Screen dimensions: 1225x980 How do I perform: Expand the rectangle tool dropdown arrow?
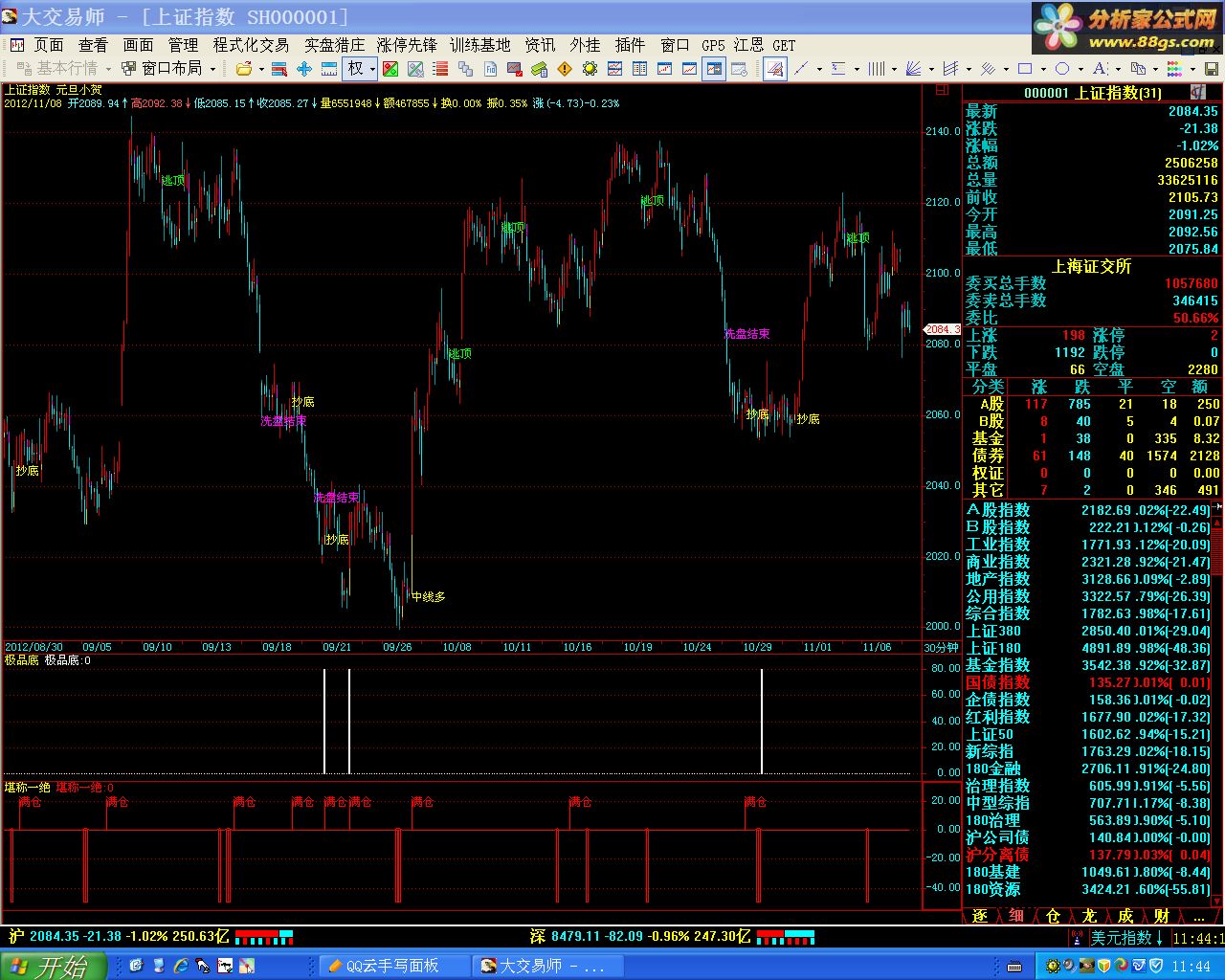1044,69
